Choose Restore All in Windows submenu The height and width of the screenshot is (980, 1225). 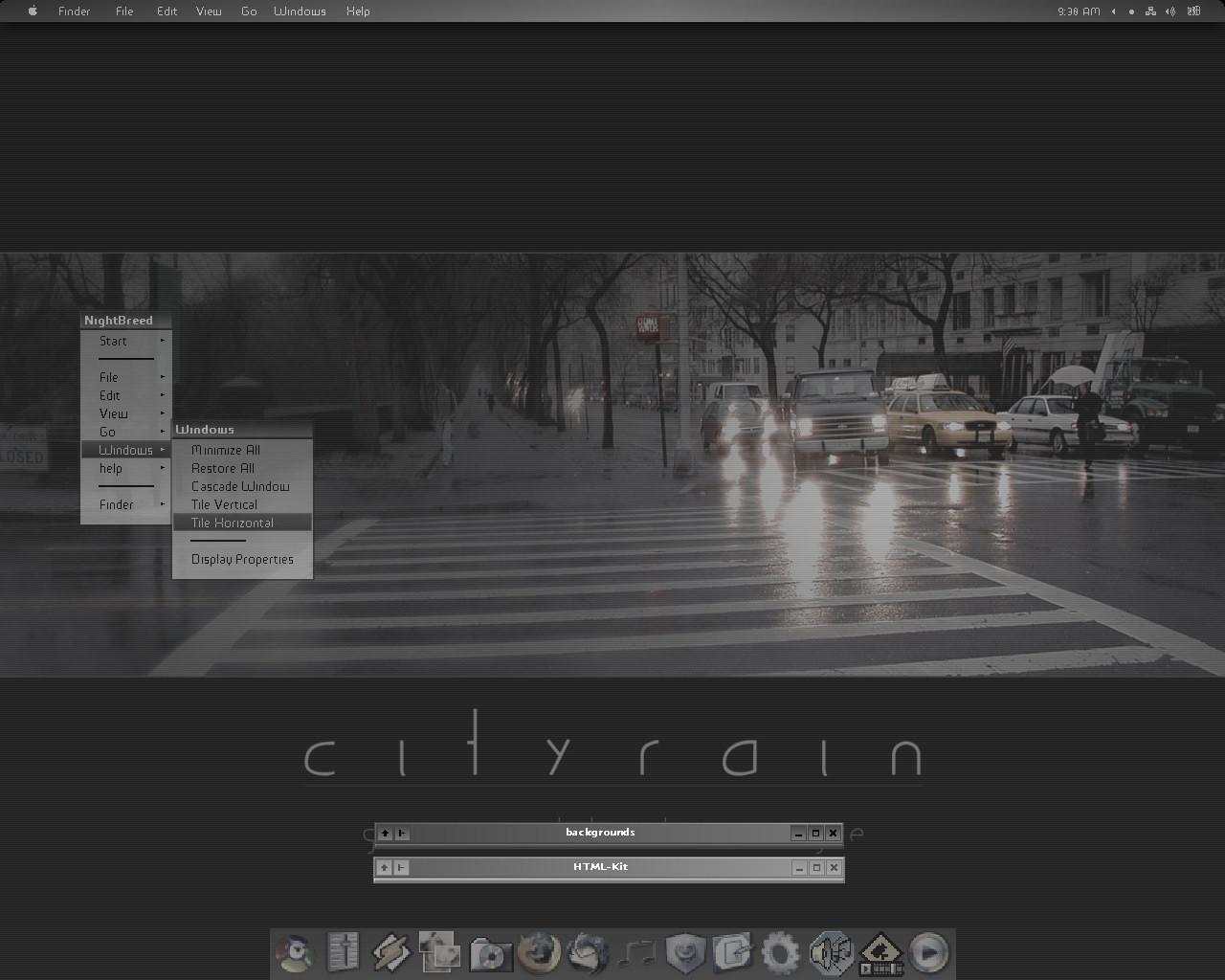(242, 468)
